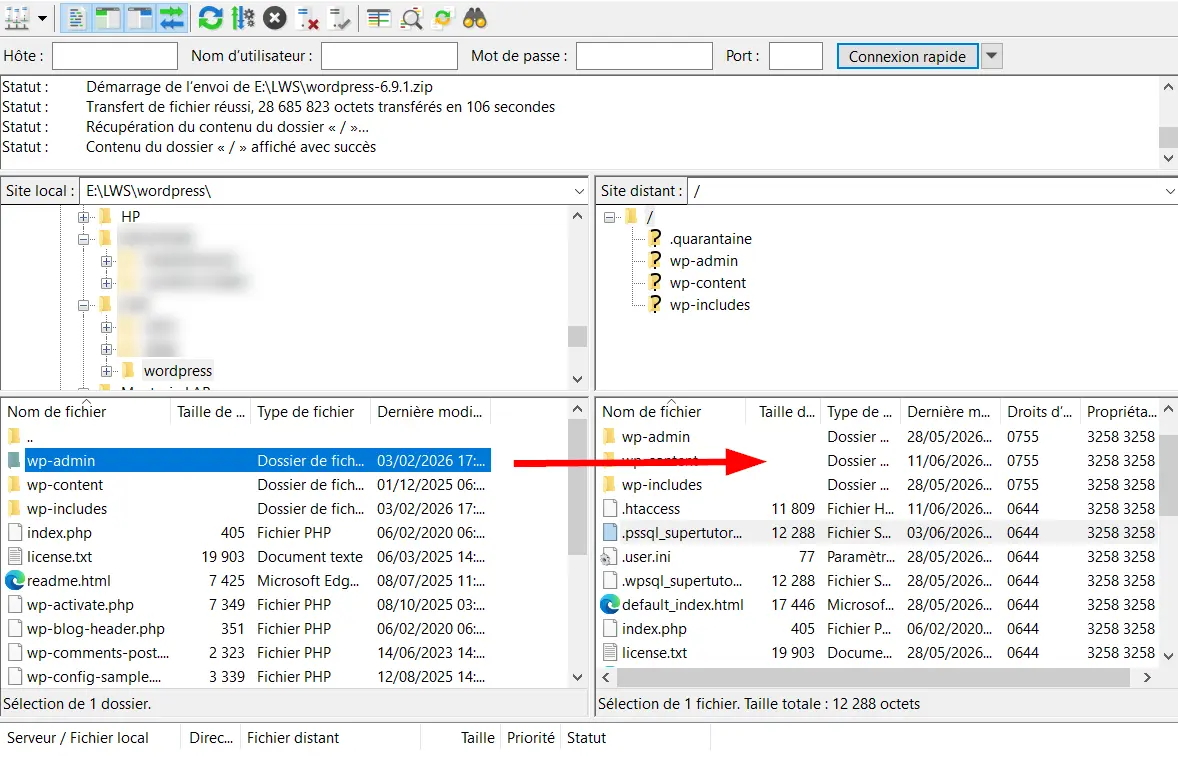1178x775 pixels.
Task: Reconnect to the last server
Action: [x=340, y=18]
